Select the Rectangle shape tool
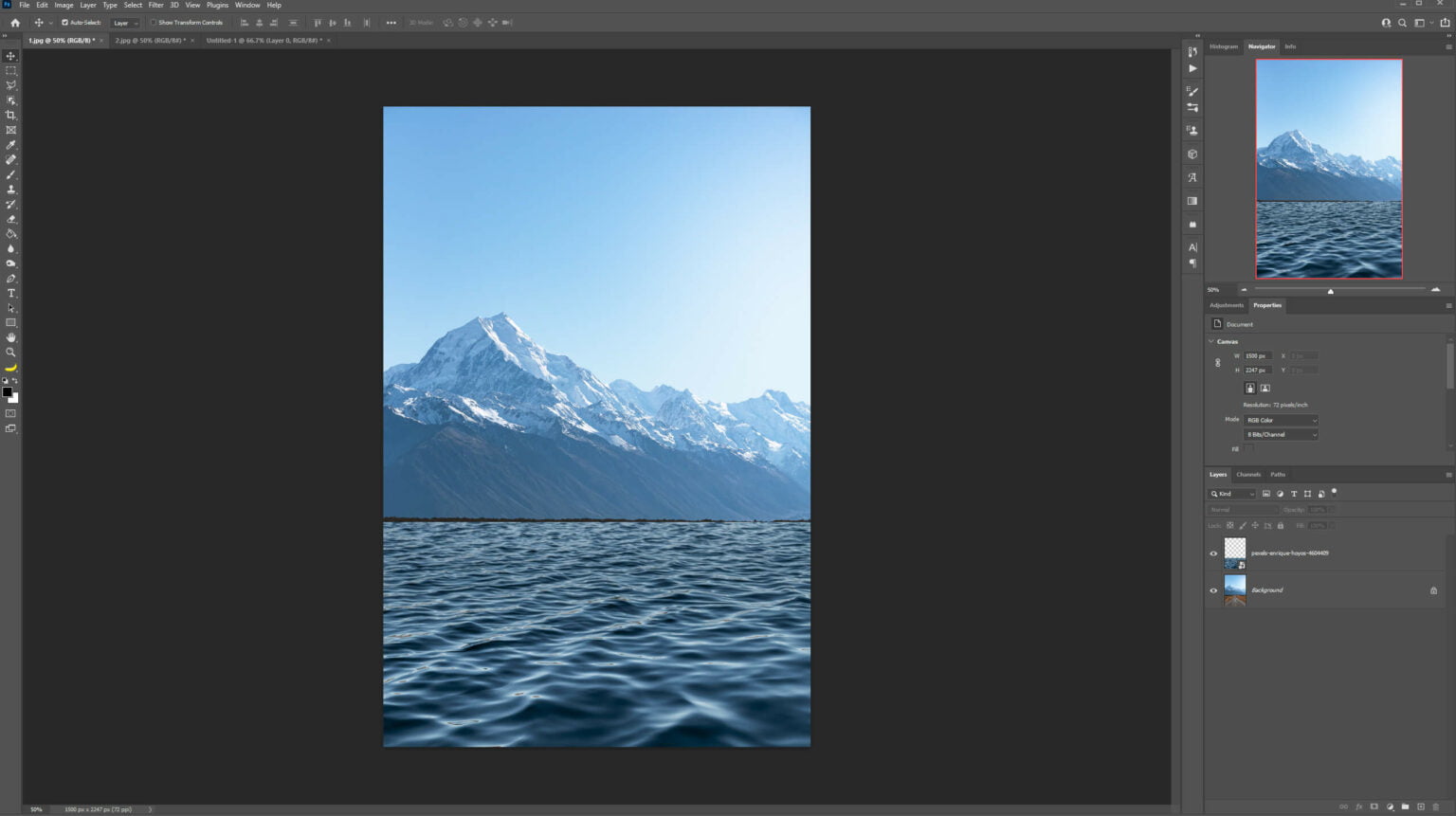The width and height of the screenshot is (1456, 816). tap(11, 322)
